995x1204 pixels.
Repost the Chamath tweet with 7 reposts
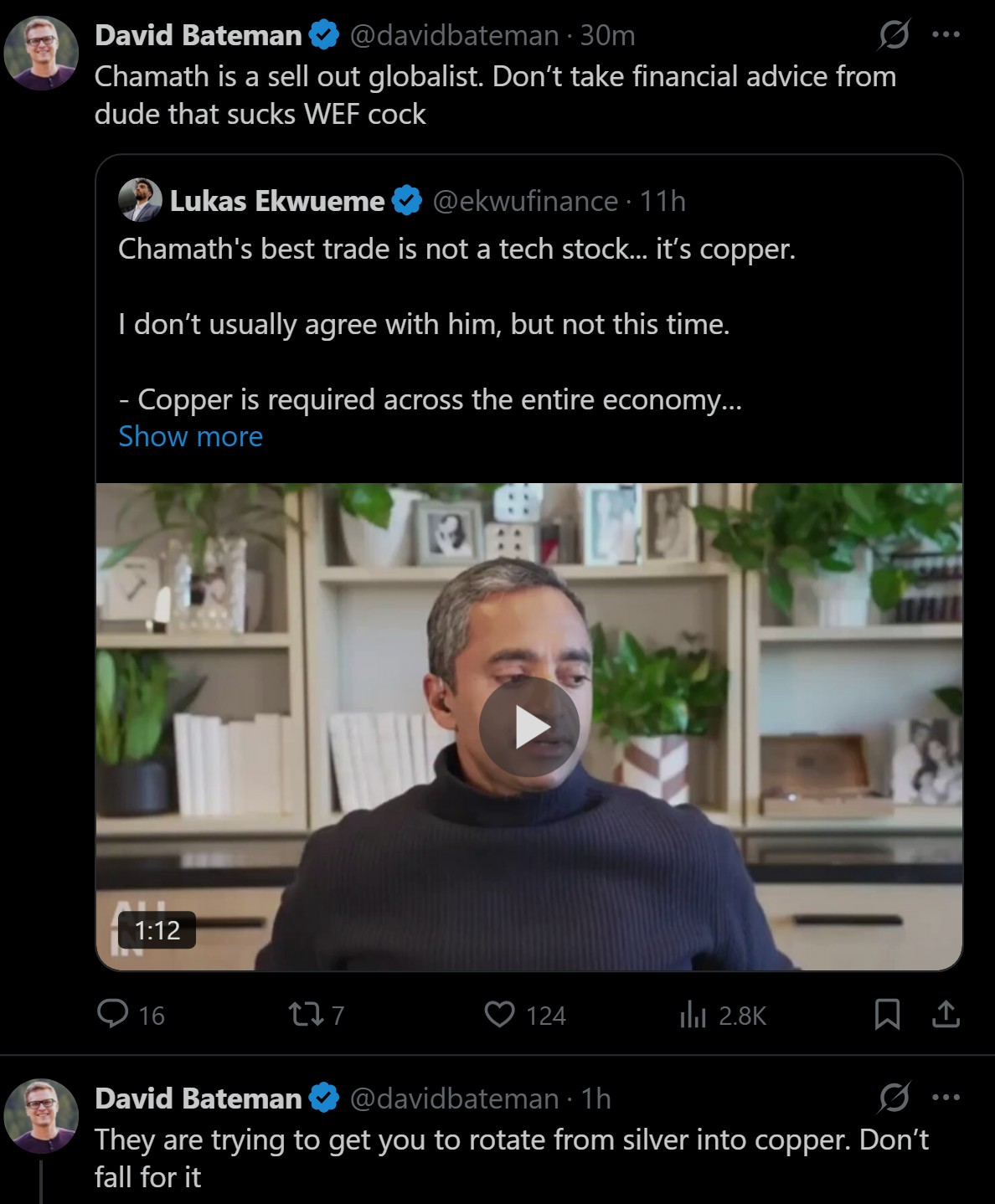[x=305, y=1015]
